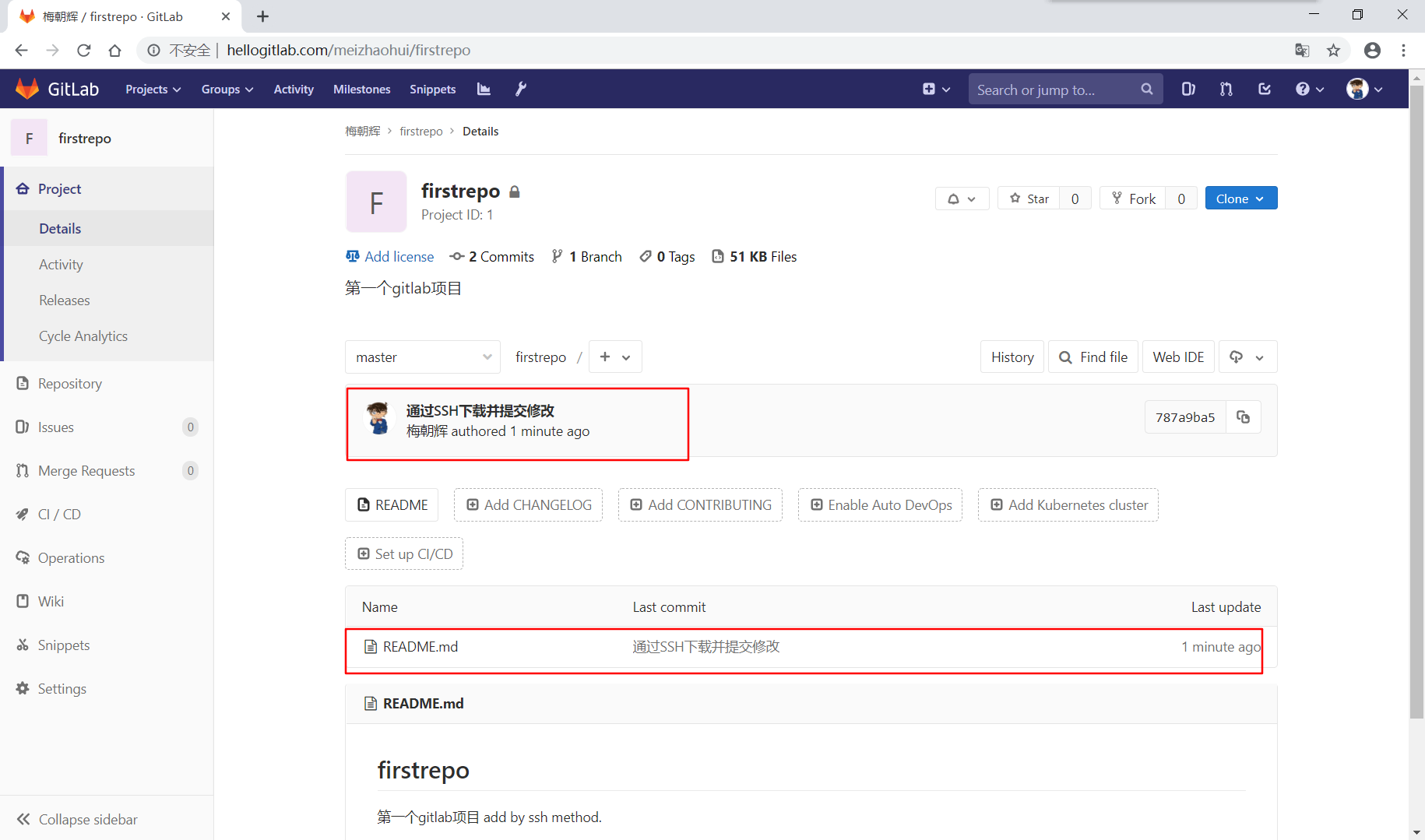
Task: Click the firstrepo project avatar F in sidebar
Action: pyautogui.click(x=30, y=138)
